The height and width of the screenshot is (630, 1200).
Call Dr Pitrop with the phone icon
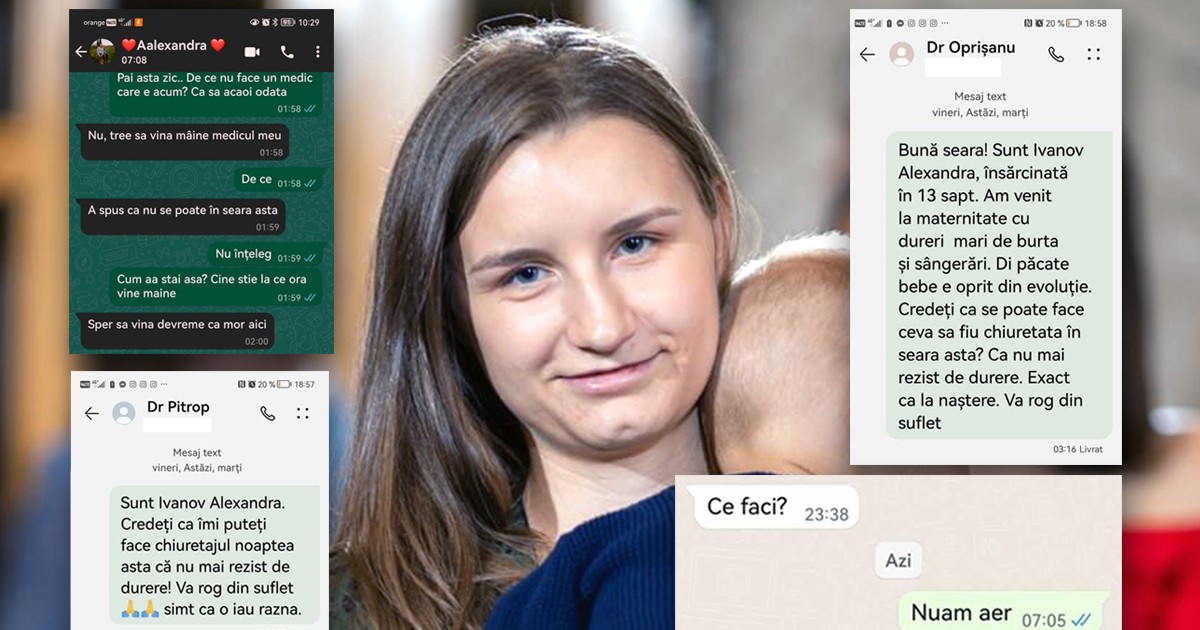pyautogui.click(x=267, y=413)
